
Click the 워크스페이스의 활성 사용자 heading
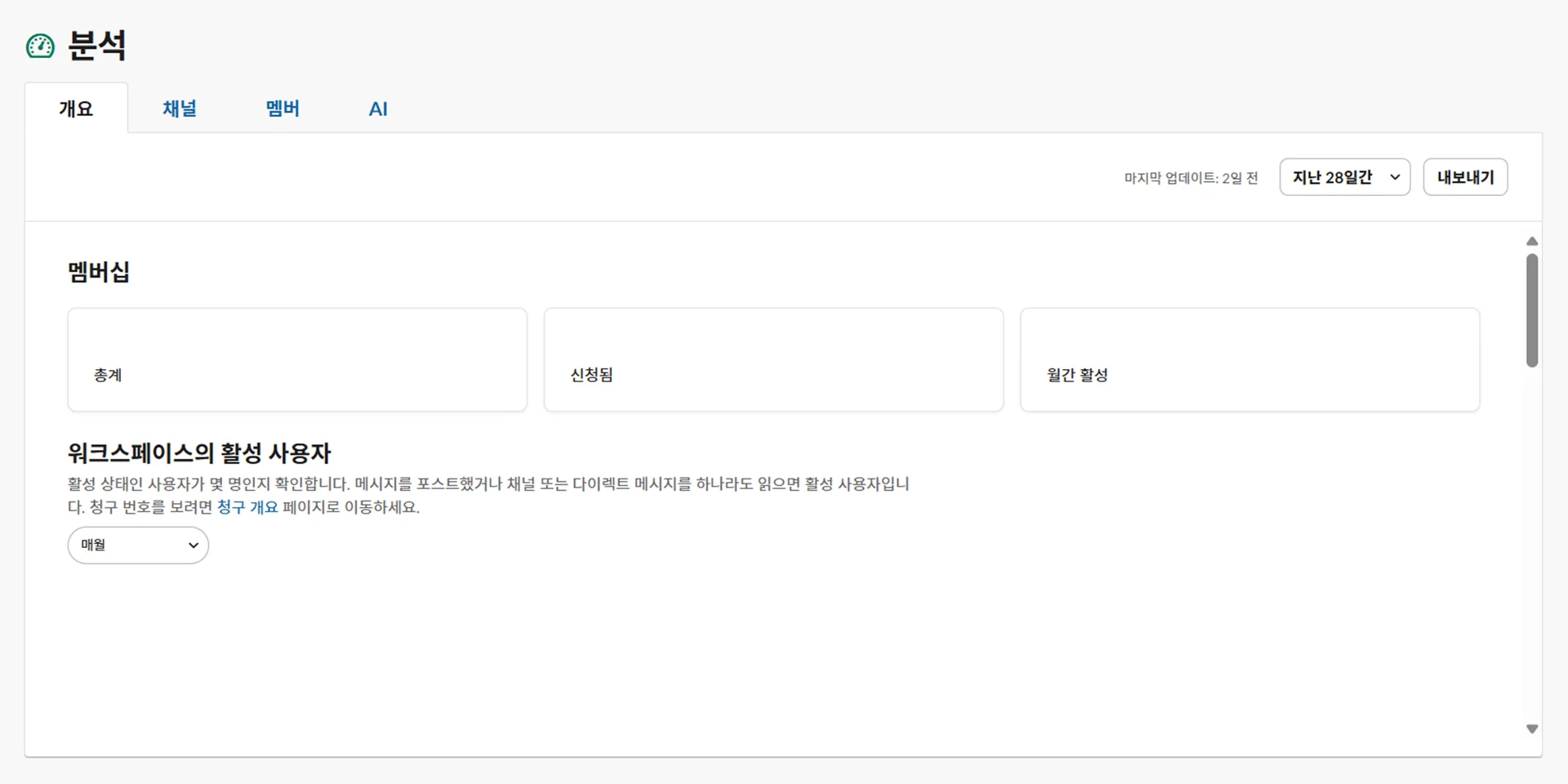(x=199, y=453)
